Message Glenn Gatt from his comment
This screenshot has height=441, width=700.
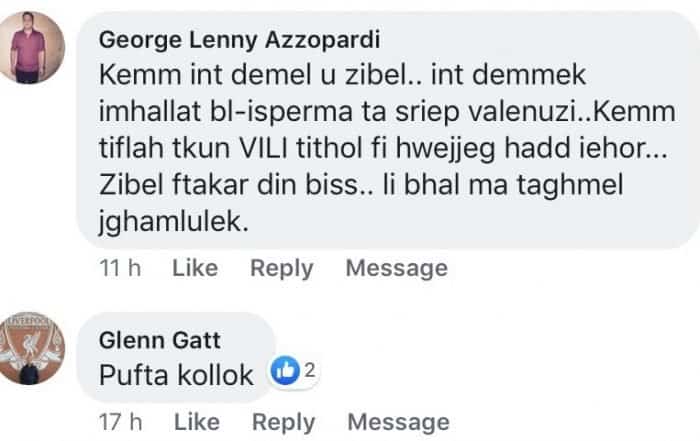point(398,422)
